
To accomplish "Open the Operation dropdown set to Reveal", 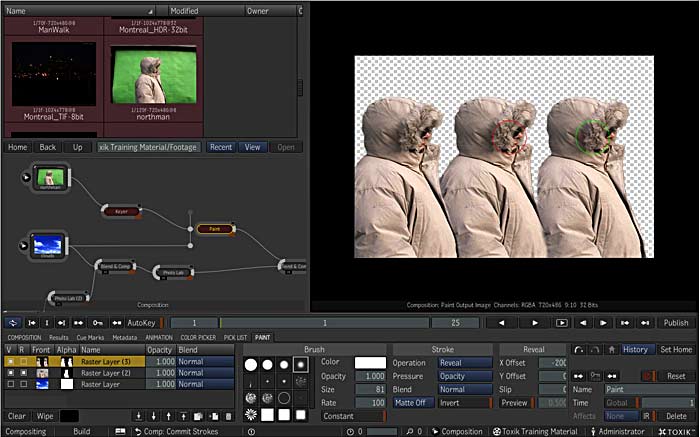I will coord(465,363).
